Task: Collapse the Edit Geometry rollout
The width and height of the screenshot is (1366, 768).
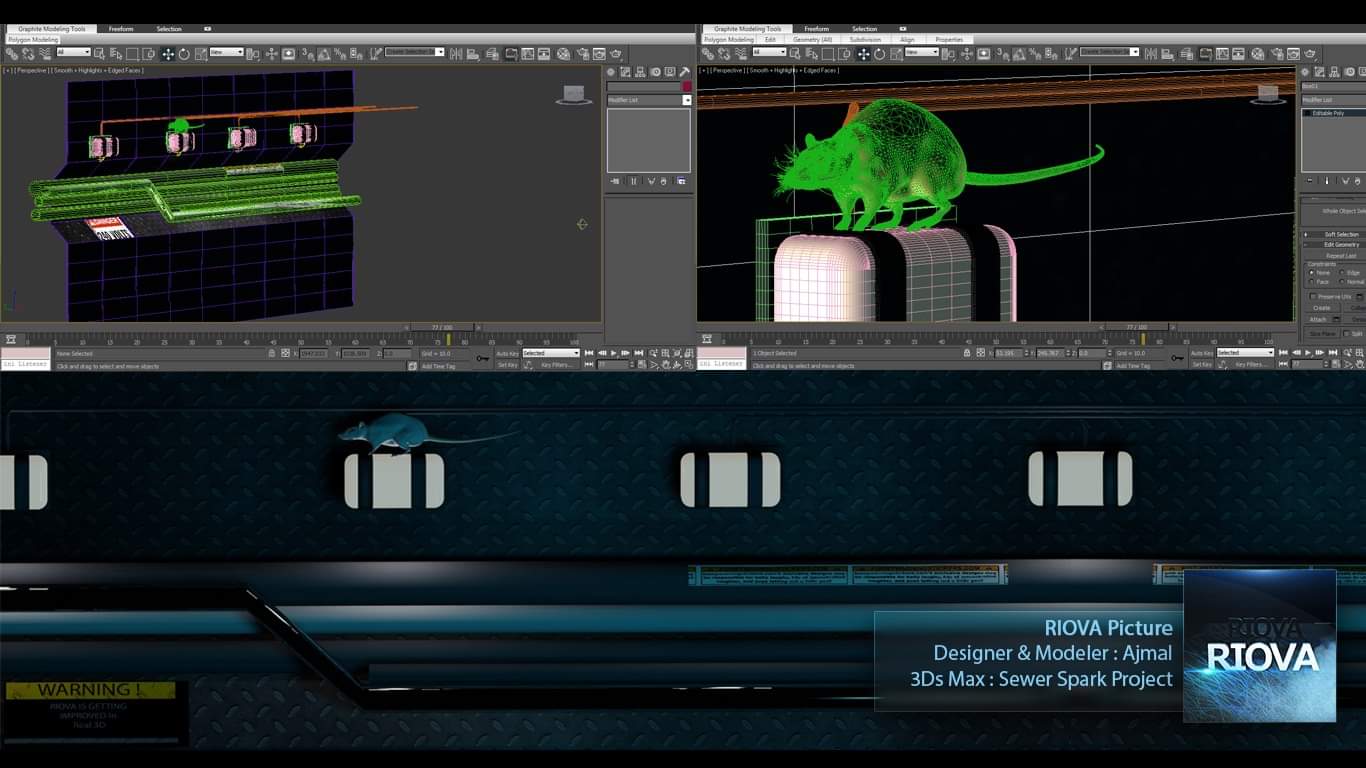Action: (1333, 244)
